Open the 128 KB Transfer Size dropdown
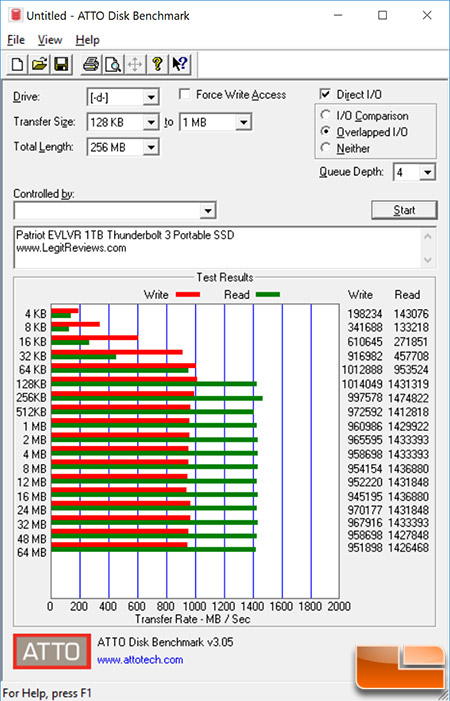The image size is (450, 701). point(151,122)
